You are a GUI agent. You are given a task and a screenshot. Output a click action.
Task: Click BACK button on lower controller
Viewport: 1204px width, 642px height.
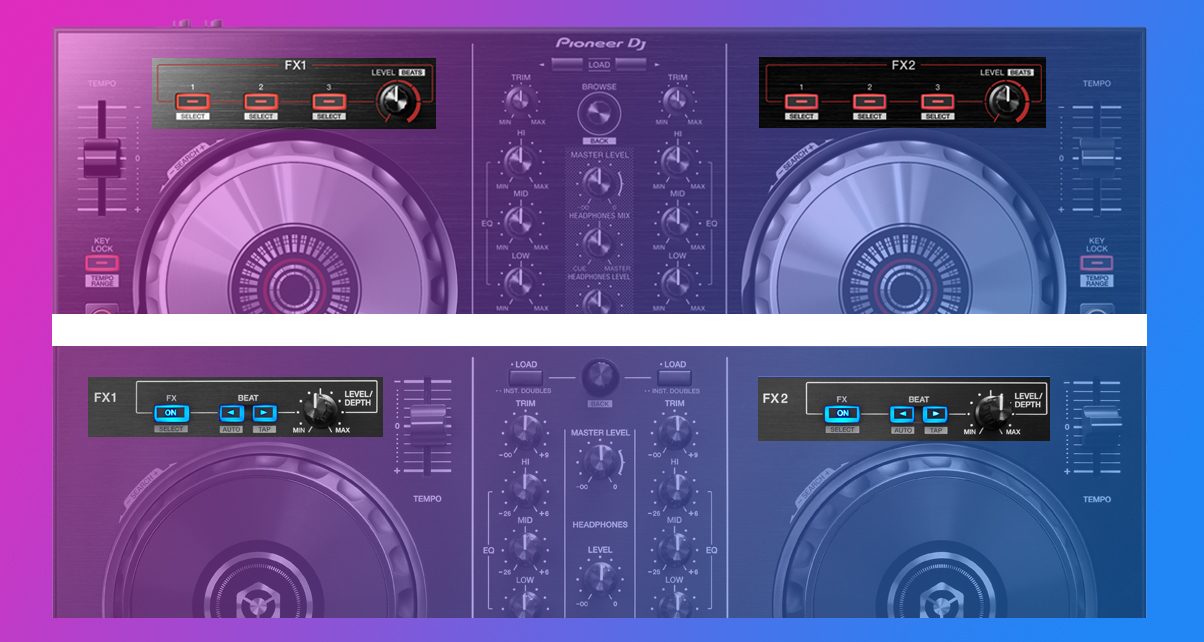click(x=601, y=403)
